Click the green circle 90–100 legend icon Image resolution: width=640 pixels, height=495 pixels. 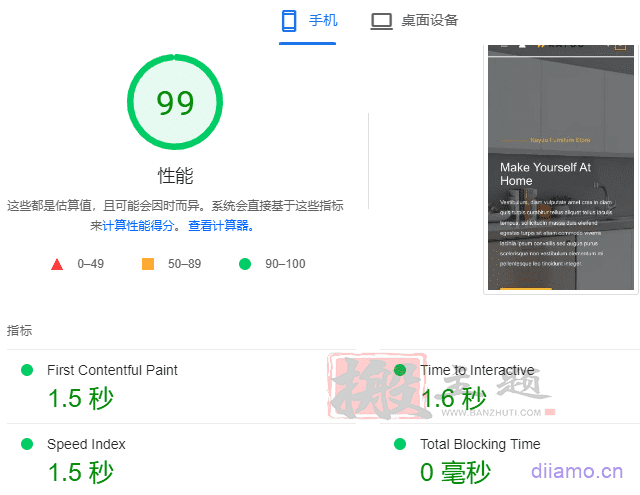click(245, 264)
